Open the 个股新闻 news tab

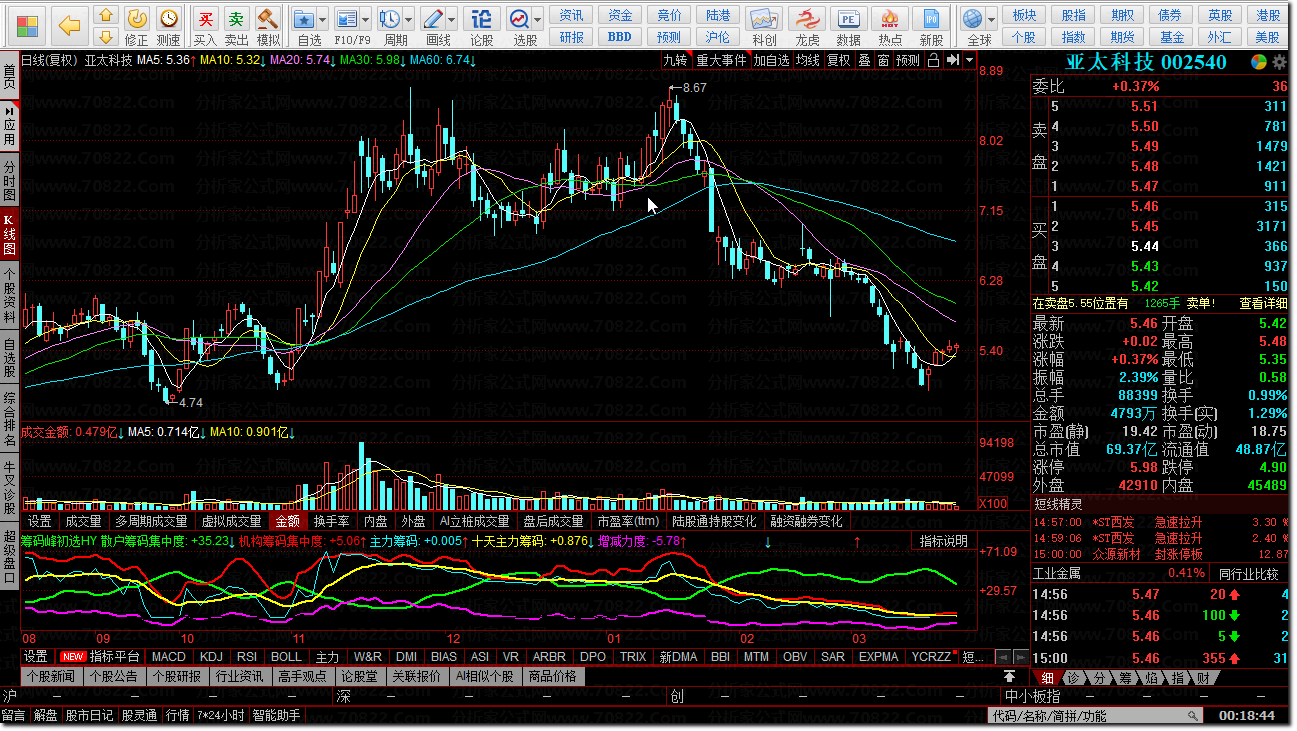(x=51, y=677)
